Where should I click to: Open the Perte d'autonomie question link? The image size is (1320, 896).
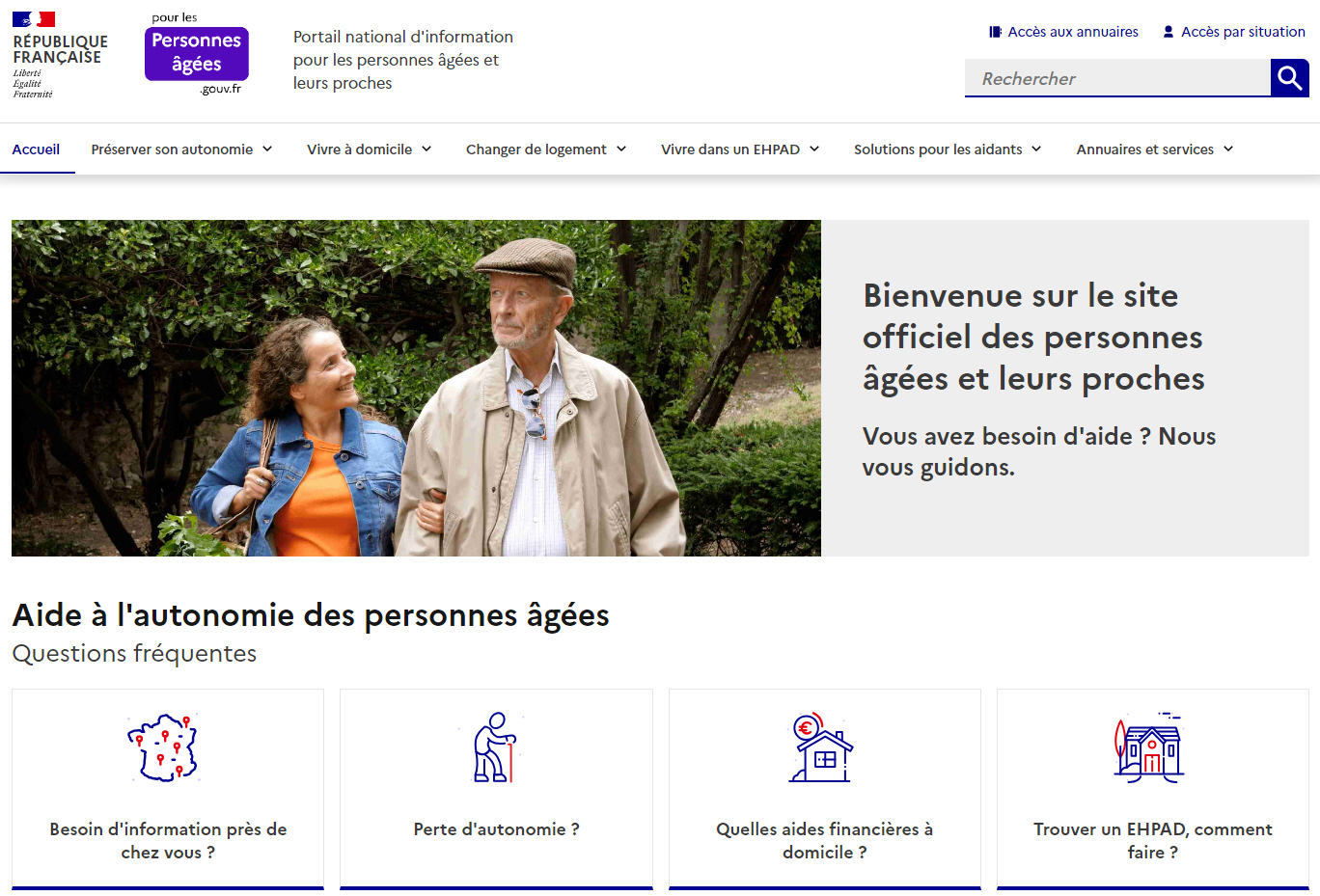[x=496, y=829]
